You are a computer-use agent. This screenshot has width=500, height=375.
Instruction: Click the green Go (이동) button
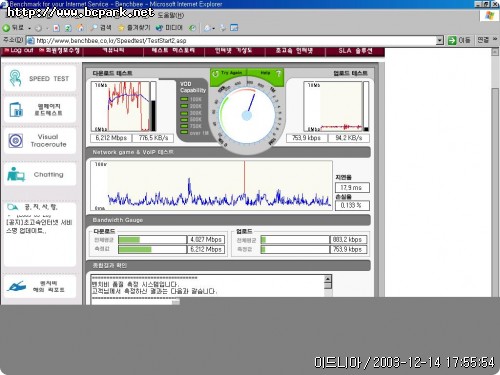(x=459, y=41)
